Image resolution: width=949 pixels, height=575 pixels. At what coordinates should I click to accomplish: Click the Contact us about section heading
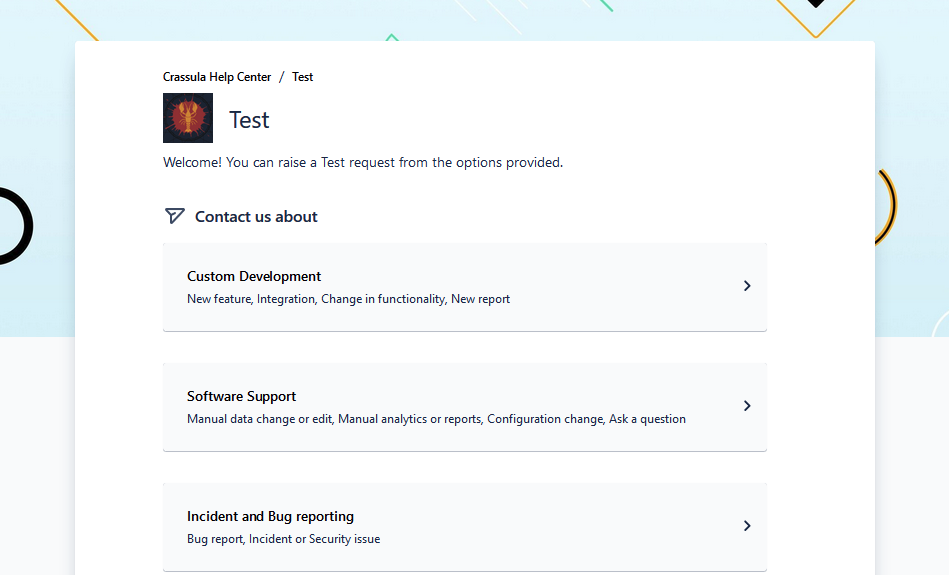tap(256, 217)
